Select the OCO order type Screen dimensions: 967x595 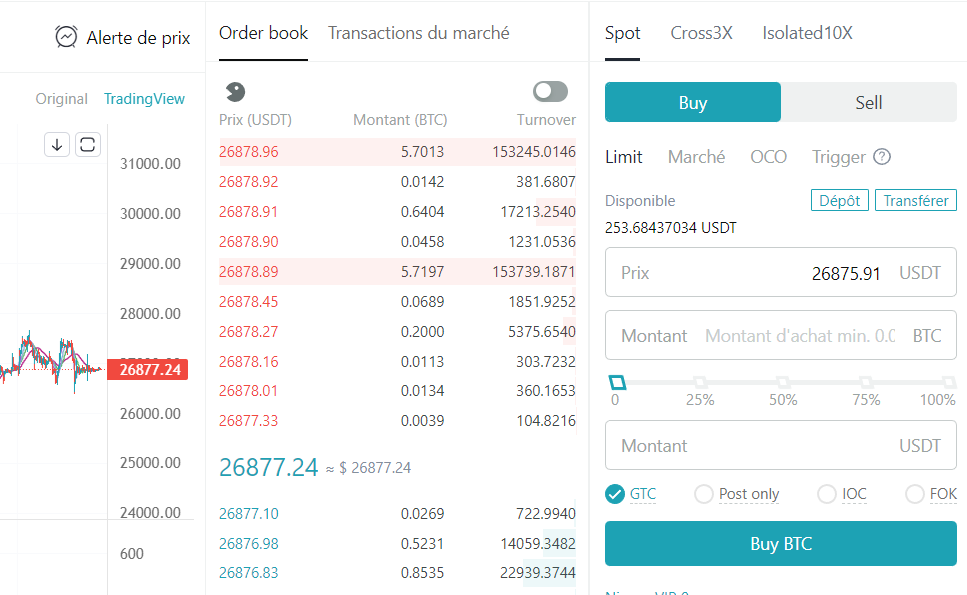[x=768, y=157]
